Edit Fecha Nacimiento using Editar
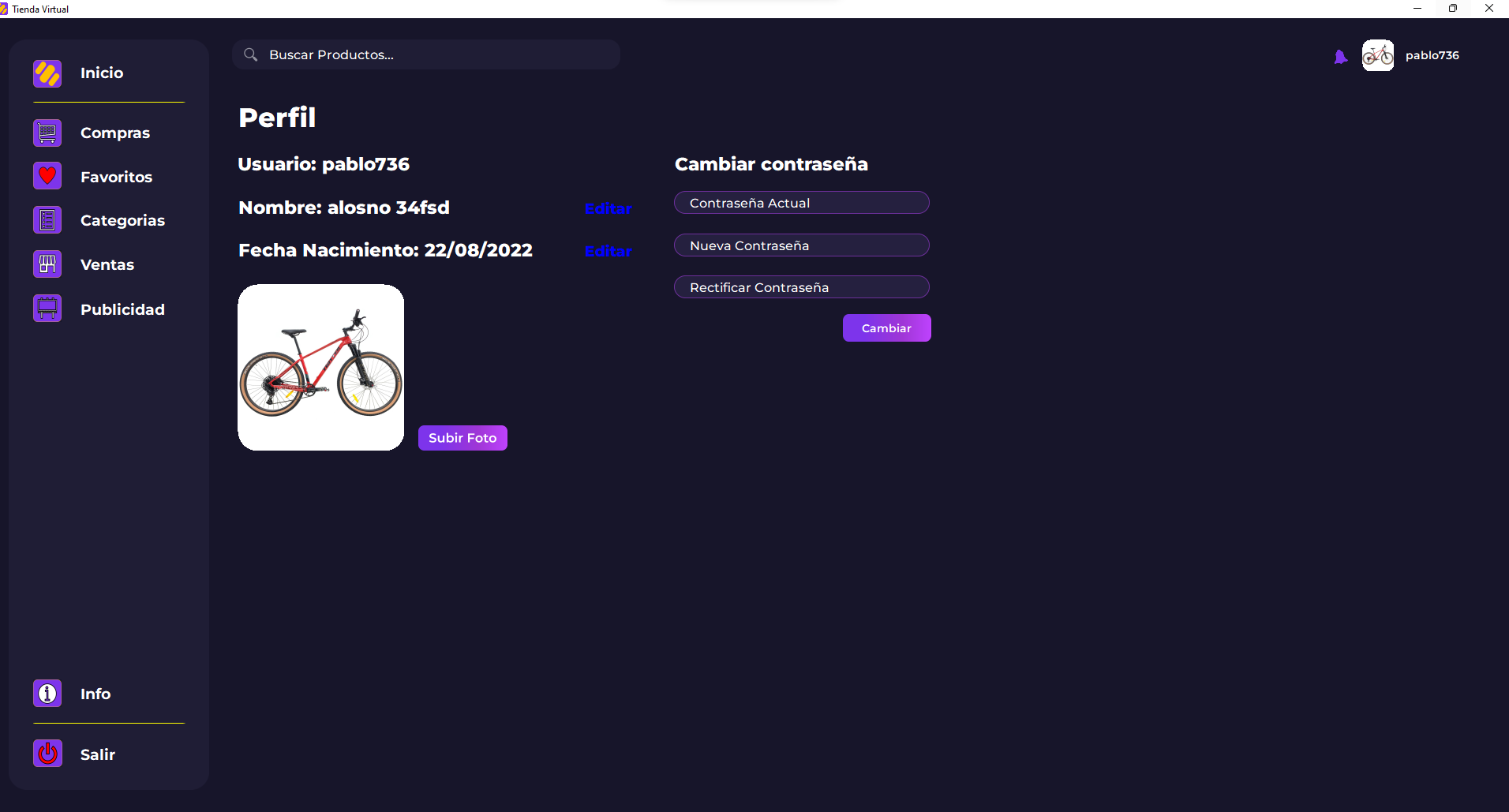Viewport: 1509px width, 812px height. pos(608,251)
